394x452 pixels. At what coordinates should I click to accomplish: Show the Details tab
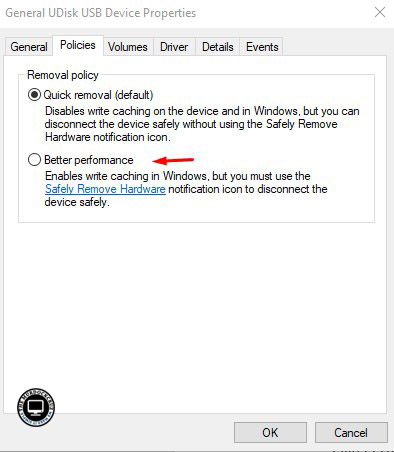pyautogui.click(x=218, y=47)
